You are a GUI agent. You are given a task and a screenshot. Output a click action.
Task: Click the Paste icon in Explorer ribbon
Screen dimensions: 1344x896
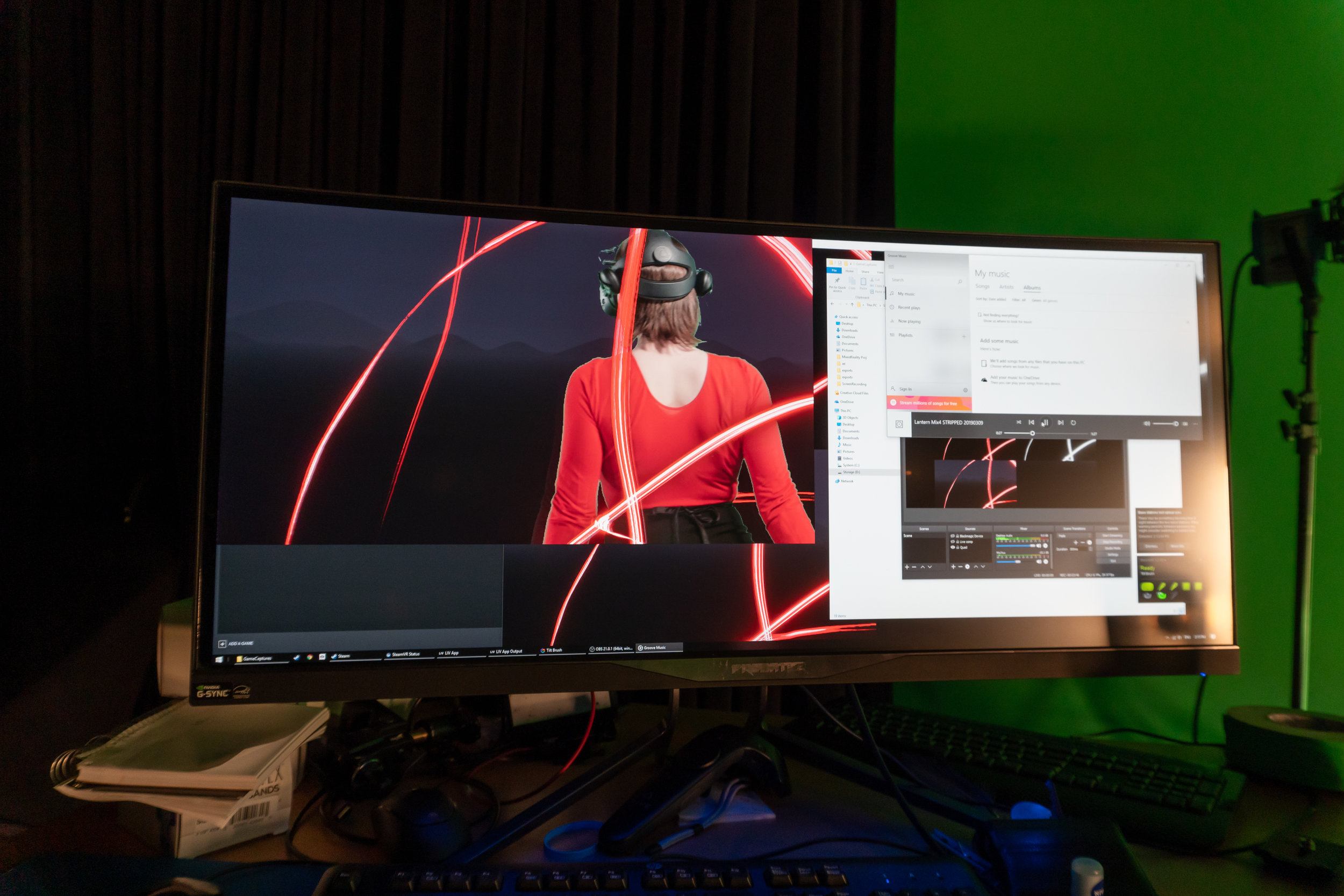863,283
